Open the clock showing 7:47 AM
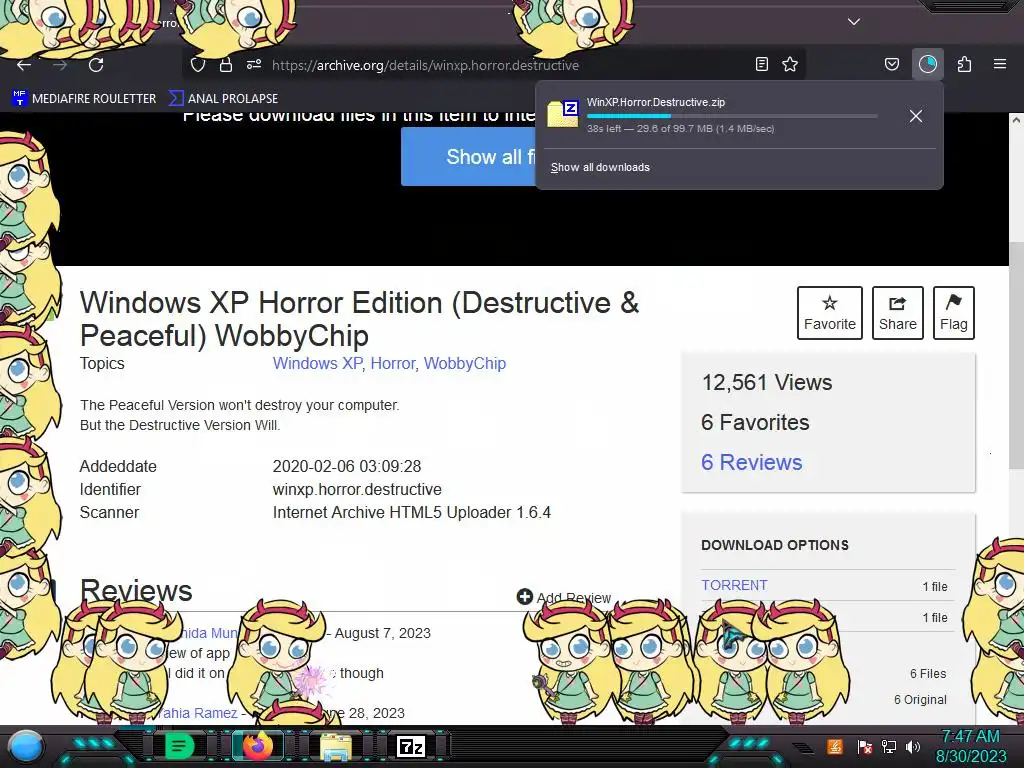Viewport: 1024px width, 768px height. point(970,746)
